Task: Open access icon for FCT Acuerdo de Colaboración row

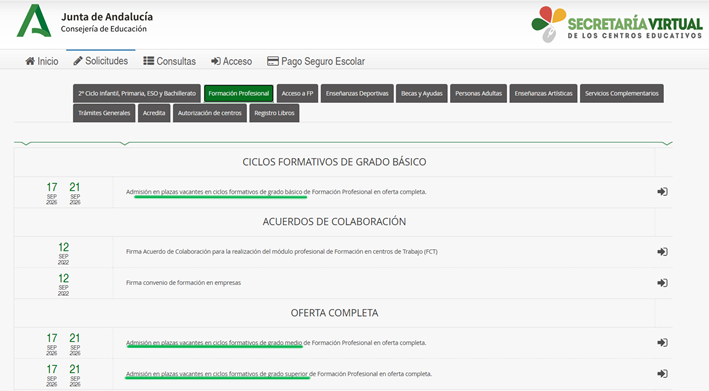Action: [662, 252]
